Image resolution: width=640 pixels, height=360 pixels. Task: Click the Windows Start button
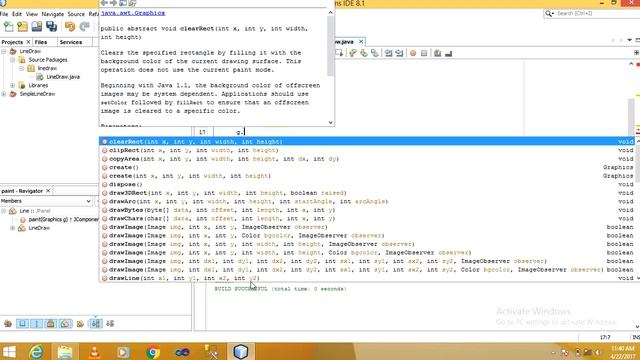coord(9,352)
